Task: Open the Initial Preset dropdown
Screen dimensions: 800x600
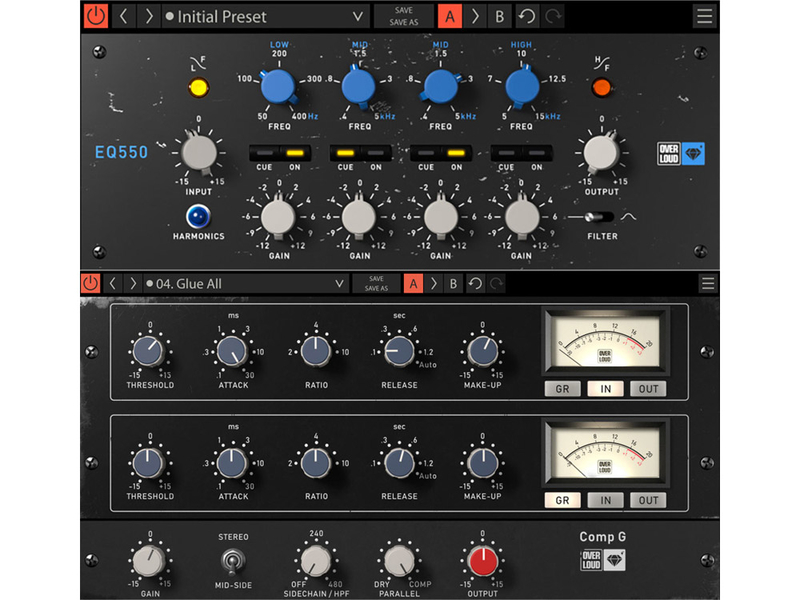Action: [265, 16]
